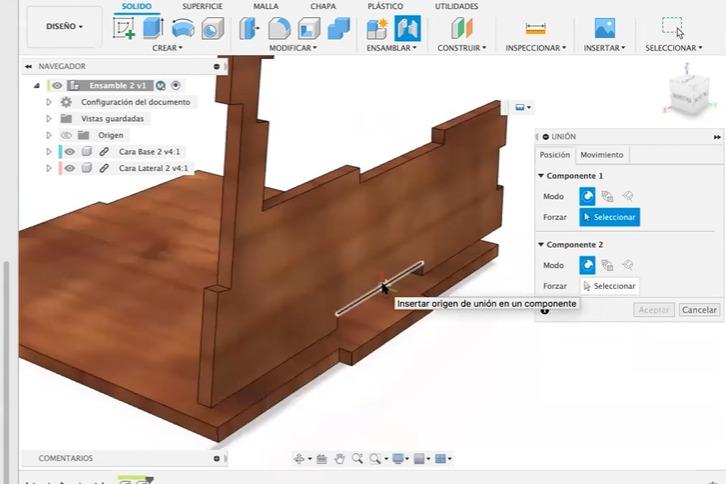This screenshot has height=484, width=726.
Task: Select the Shell tool in Modificar
Action: coord(309,28)
